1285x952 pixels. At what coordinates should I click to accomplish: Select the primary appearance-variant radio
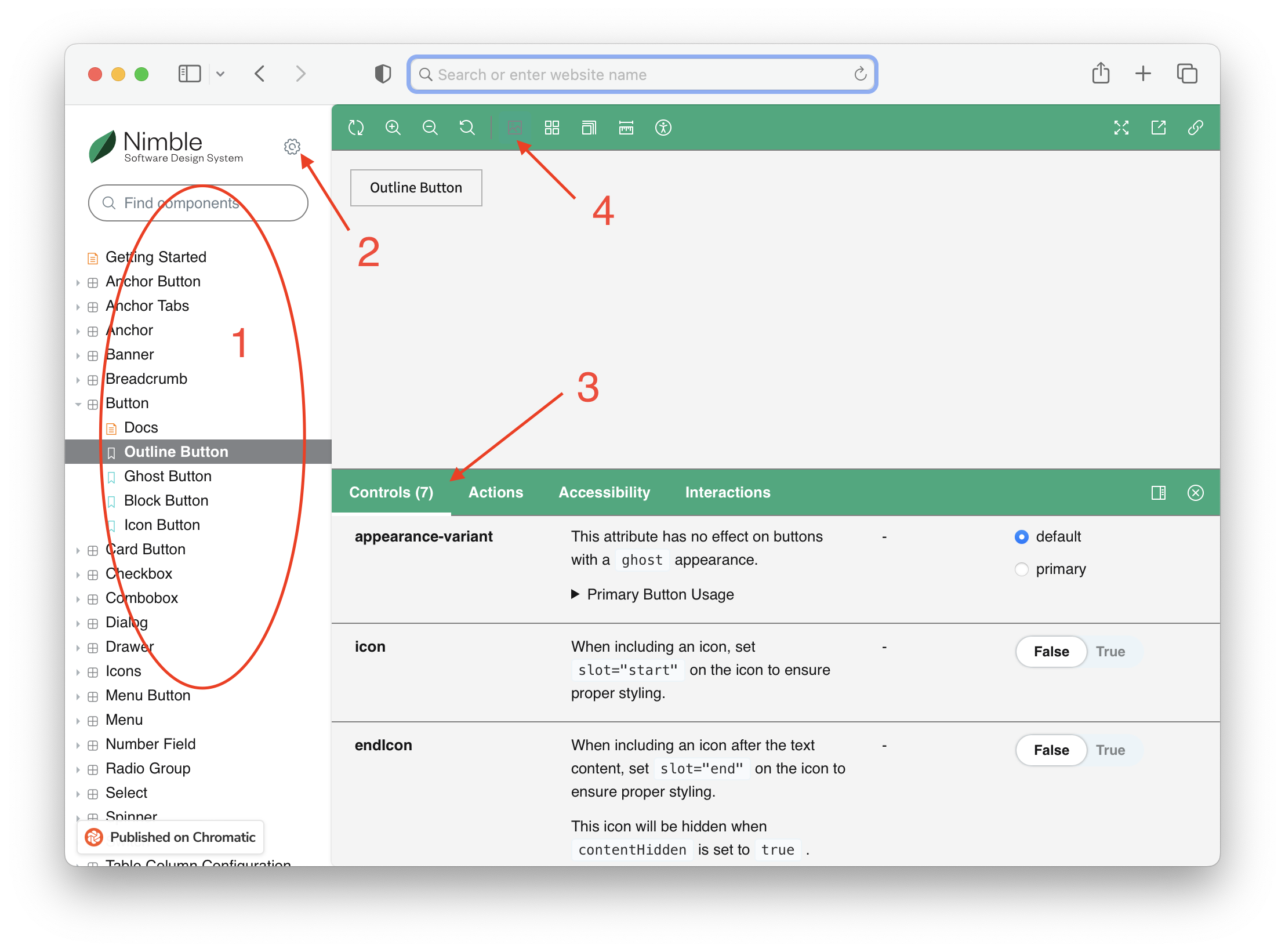click(x=1022, y=569)
